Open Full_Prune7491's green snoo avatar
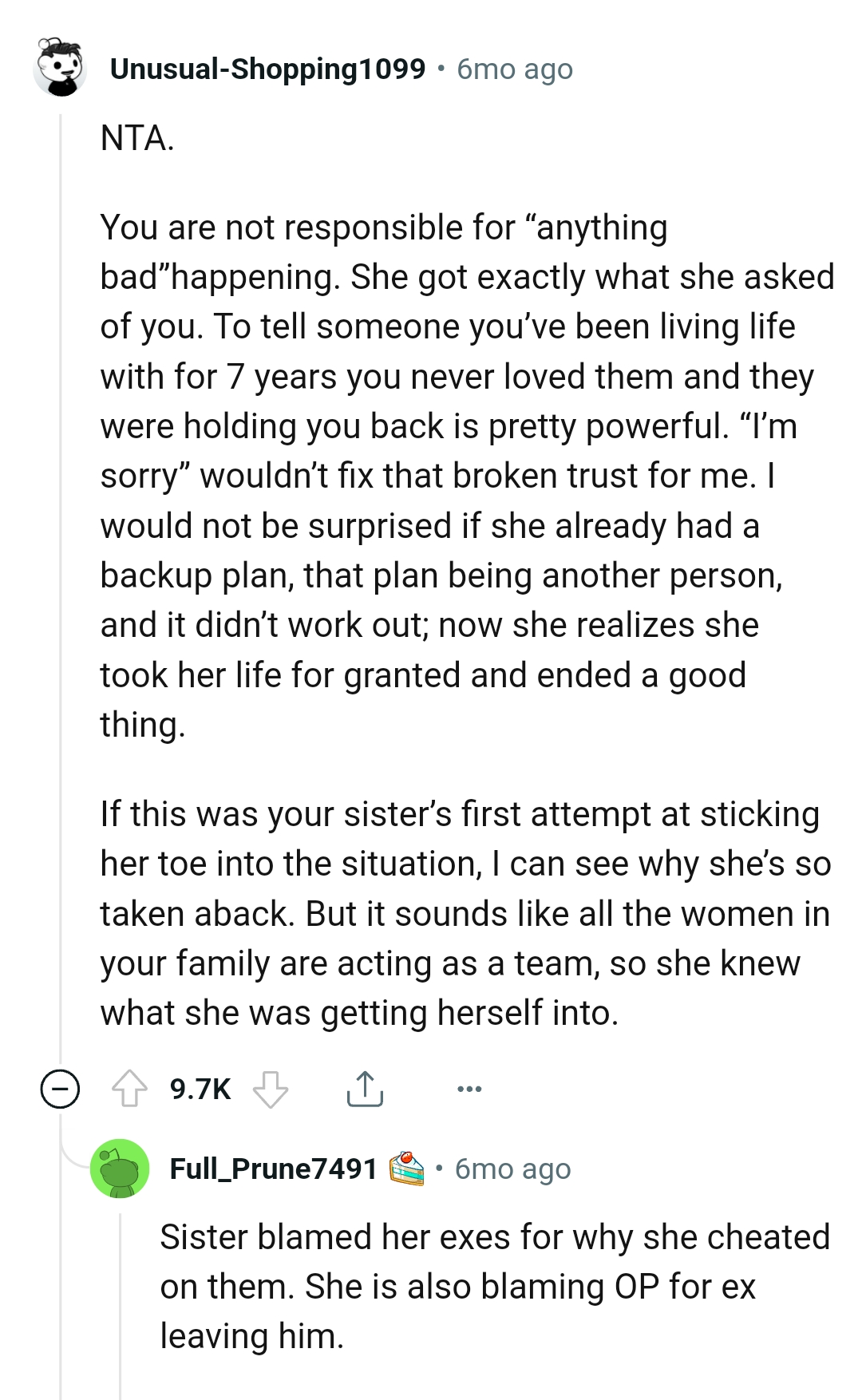This screenshot has width=862, height=1400. 118,1170
